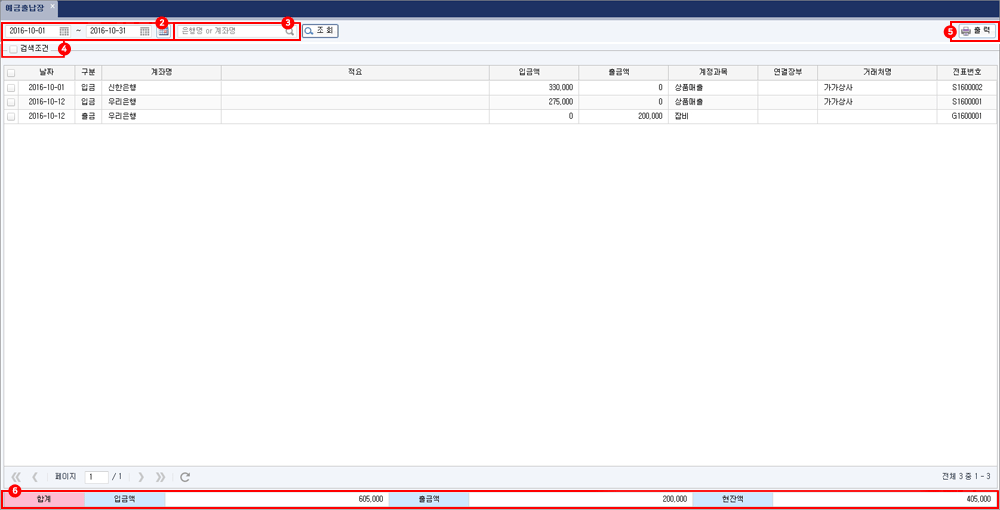Viewport: 1000px width, 510px height.
Task: Check the row with voucher S1600002
Action: [x=11, y=87]
